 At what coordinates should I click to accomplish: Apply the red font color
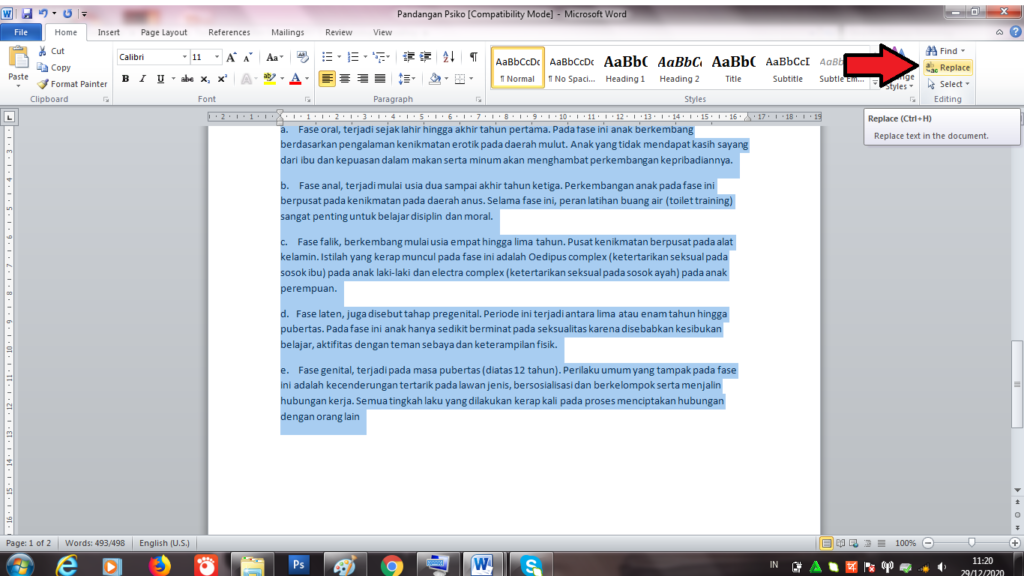point(295,79)
